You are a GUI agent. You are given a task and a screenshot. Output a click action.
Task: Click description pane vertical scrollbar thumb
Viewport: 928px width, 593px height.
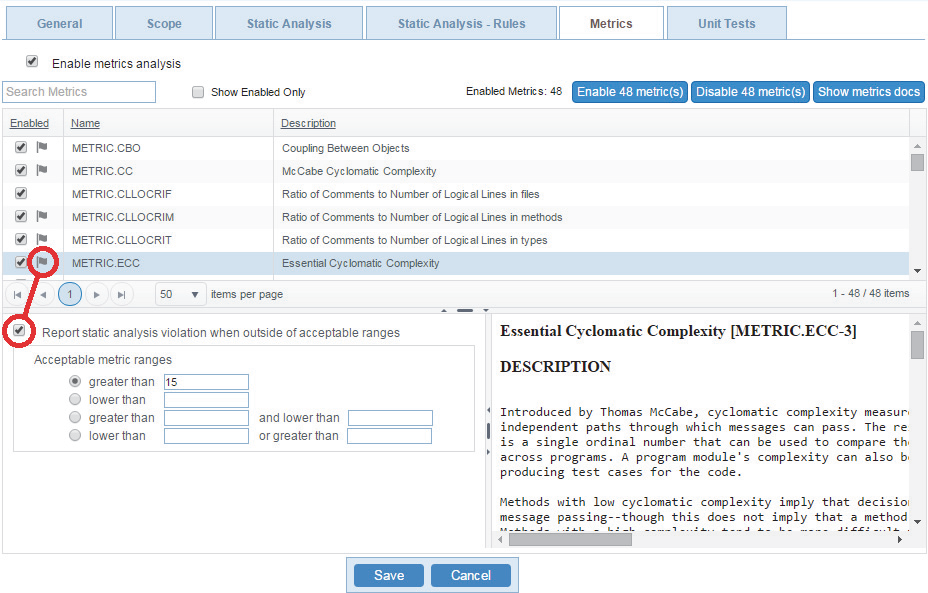pyautogui.click(x=917, y=344)
